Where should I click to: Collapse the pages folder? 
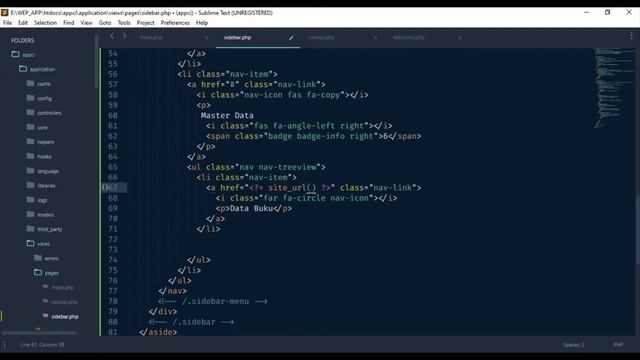coord(38,272)
